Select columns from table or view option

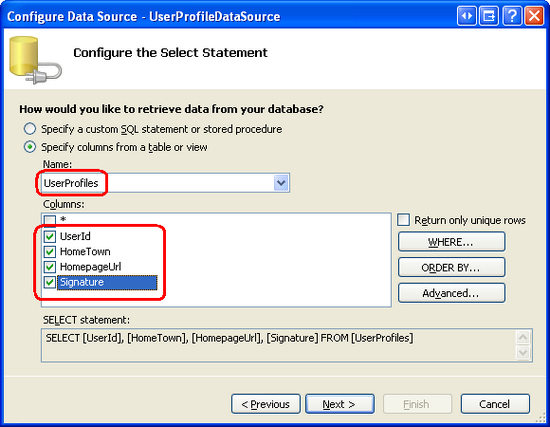pyautogui.click(x=30, y=147)
